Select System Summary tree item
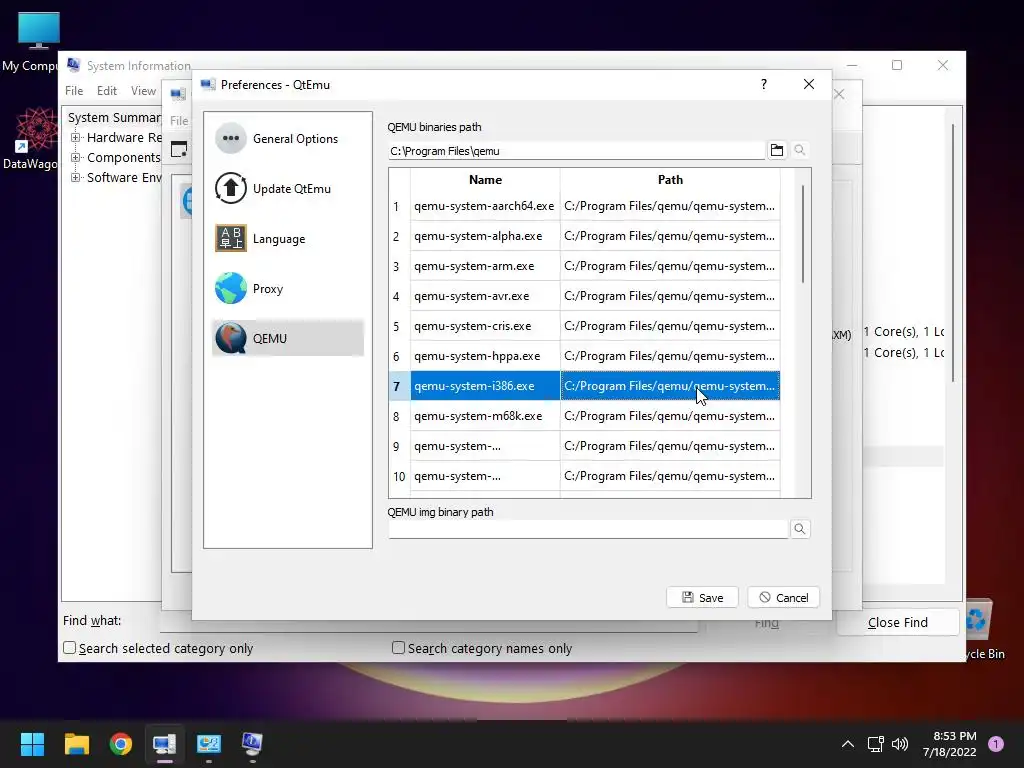This screenshot has height=768, width=1024. 114,118
